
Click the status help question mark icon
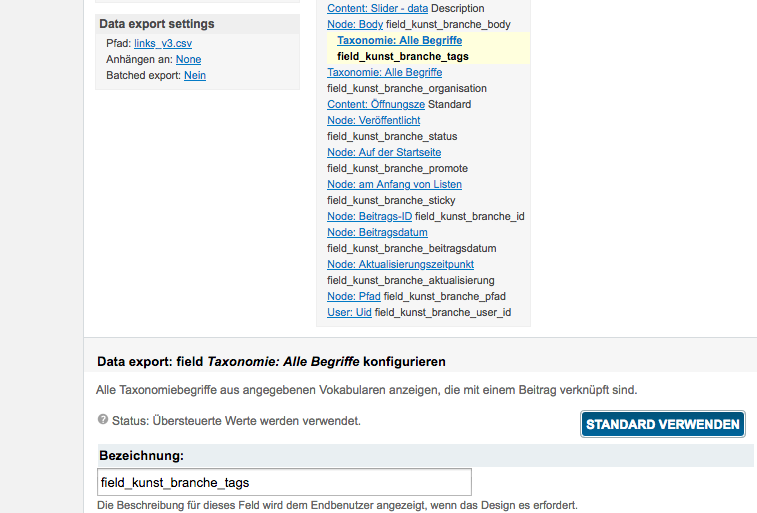(x=103, y=420)
